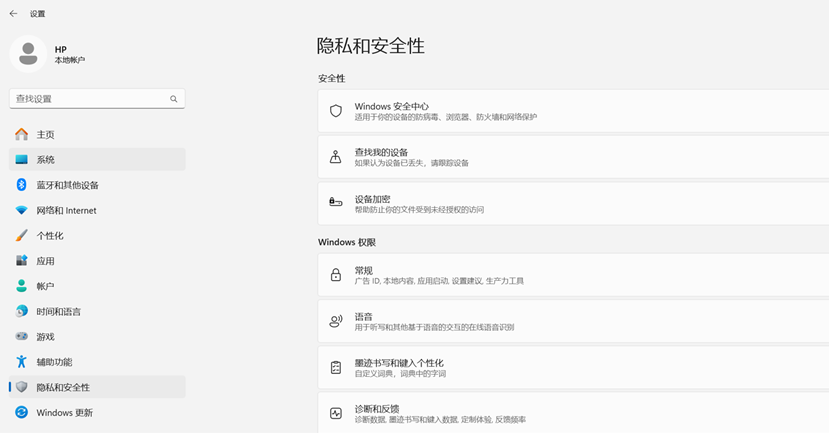The width and height of the screenshot is (829, 433).
Task: Open 设备加密 entry
Action: click(x=573, y=203)
